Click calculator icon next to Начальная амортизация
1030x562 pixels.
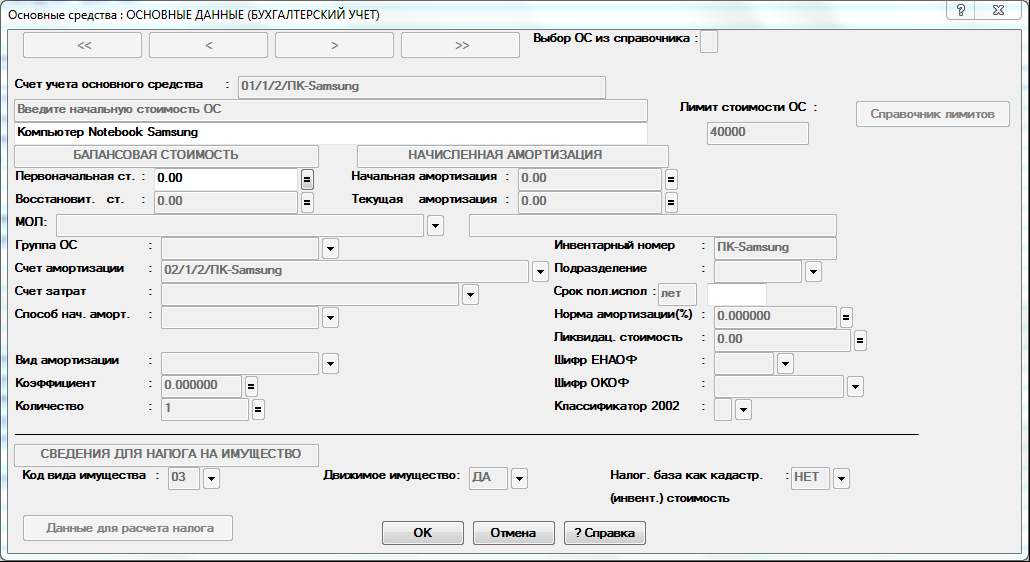pyautogui.click(x=672, y=178)
